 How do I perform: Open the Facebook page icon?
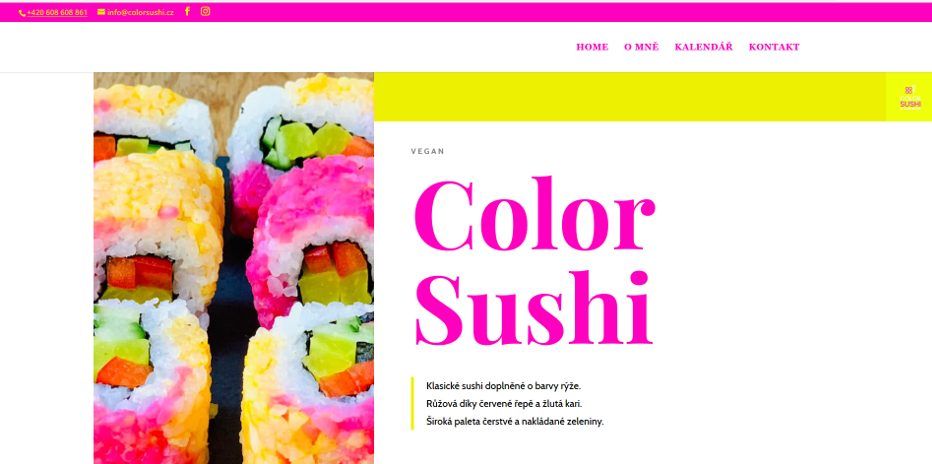pyautogui.click(x=187, y=11)
